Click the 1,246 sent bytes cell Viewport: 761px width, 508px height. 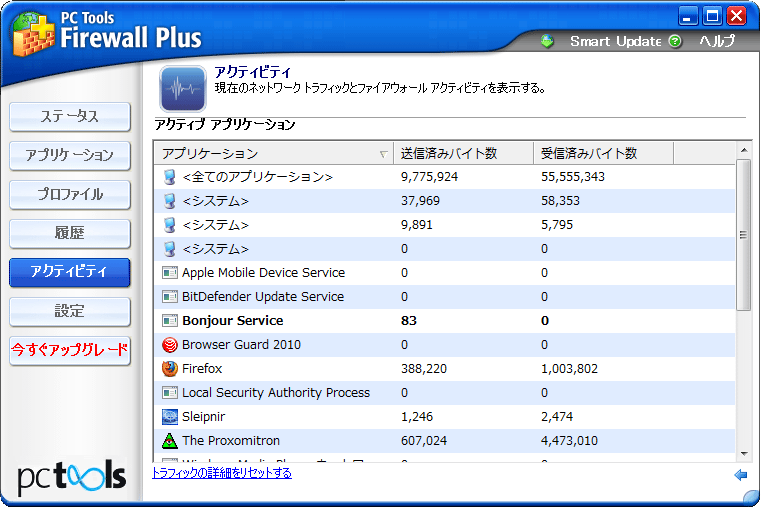(417, 417)
